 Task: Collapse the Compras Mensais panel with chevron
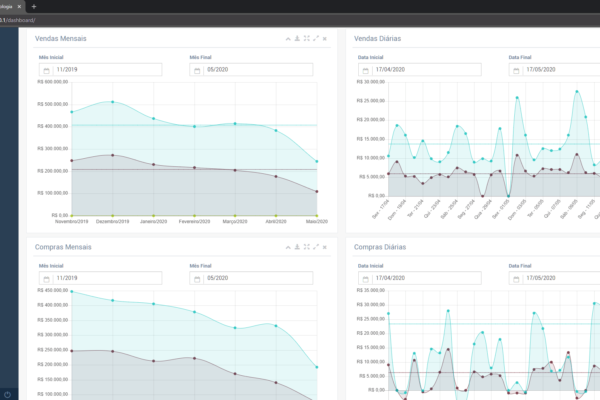(288, 247)
